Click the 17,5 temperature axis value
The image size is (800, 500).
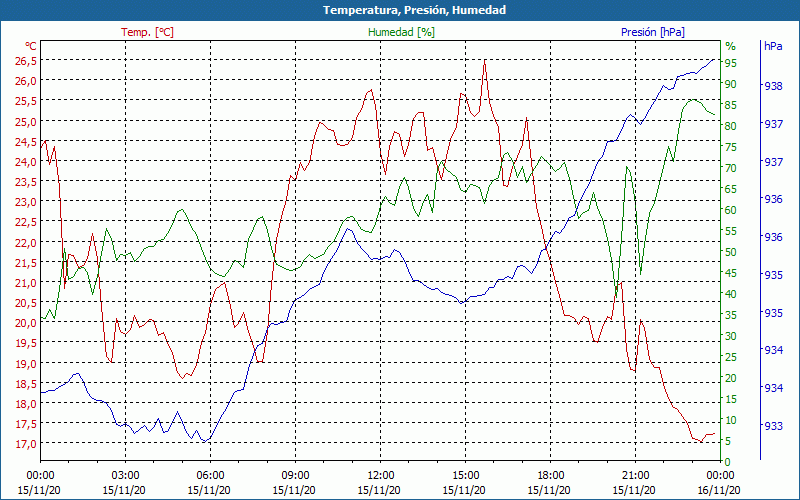(26, 424)
